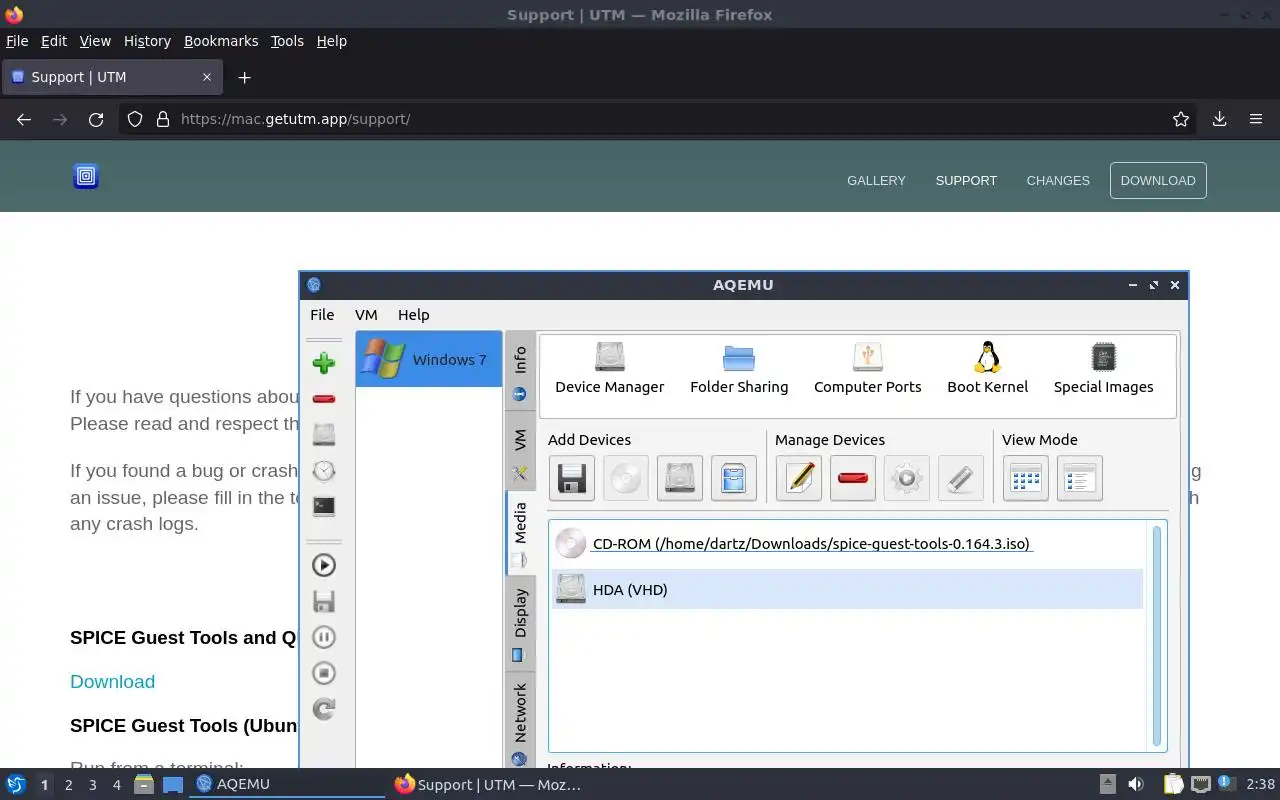The width and height of the screenshot is (1280, 800).
Task: Open Firefox File menu
Action: [x=17, y=41]
